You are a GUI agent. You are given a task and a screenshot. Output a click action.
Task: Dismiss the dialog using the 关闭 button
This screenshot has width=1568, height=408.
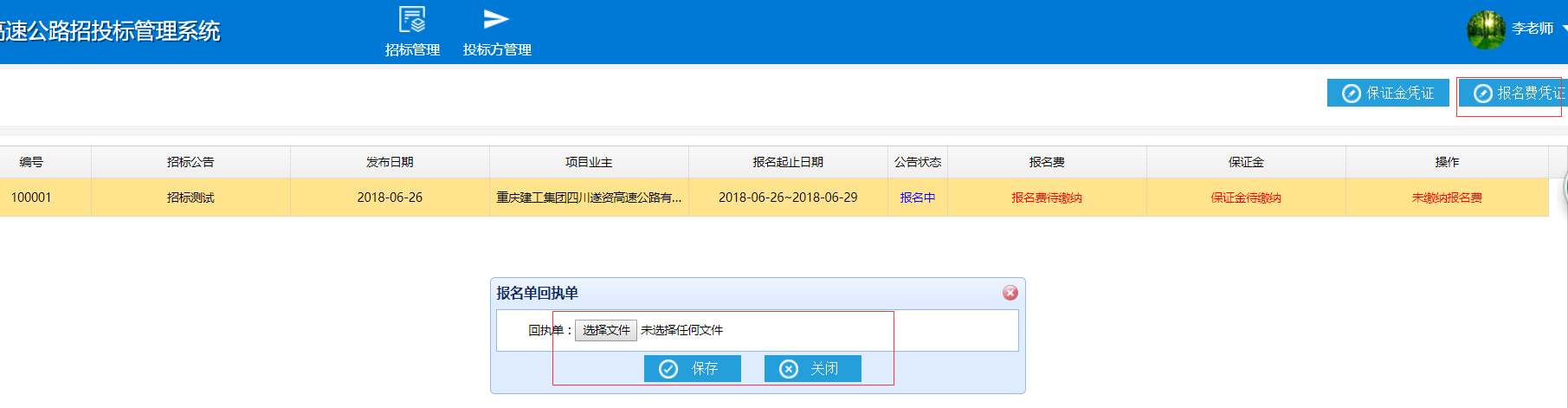tap(812, 369)
